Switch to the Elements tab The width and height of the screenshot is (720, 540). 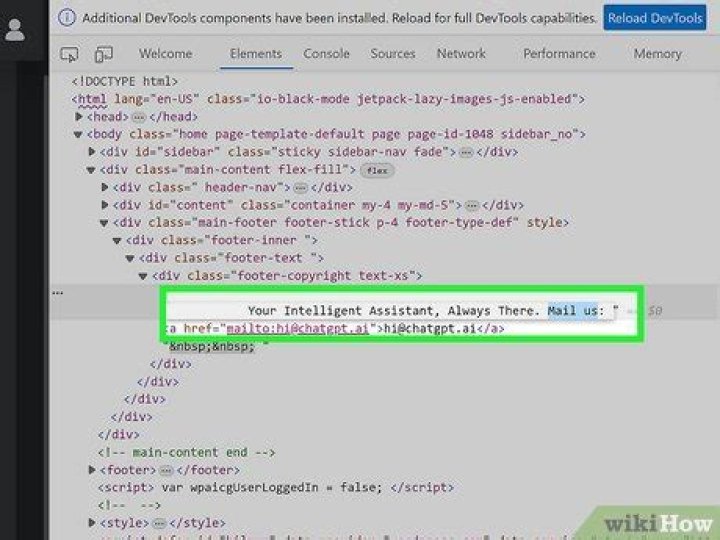pyautogui.click(x=256, y=54)
